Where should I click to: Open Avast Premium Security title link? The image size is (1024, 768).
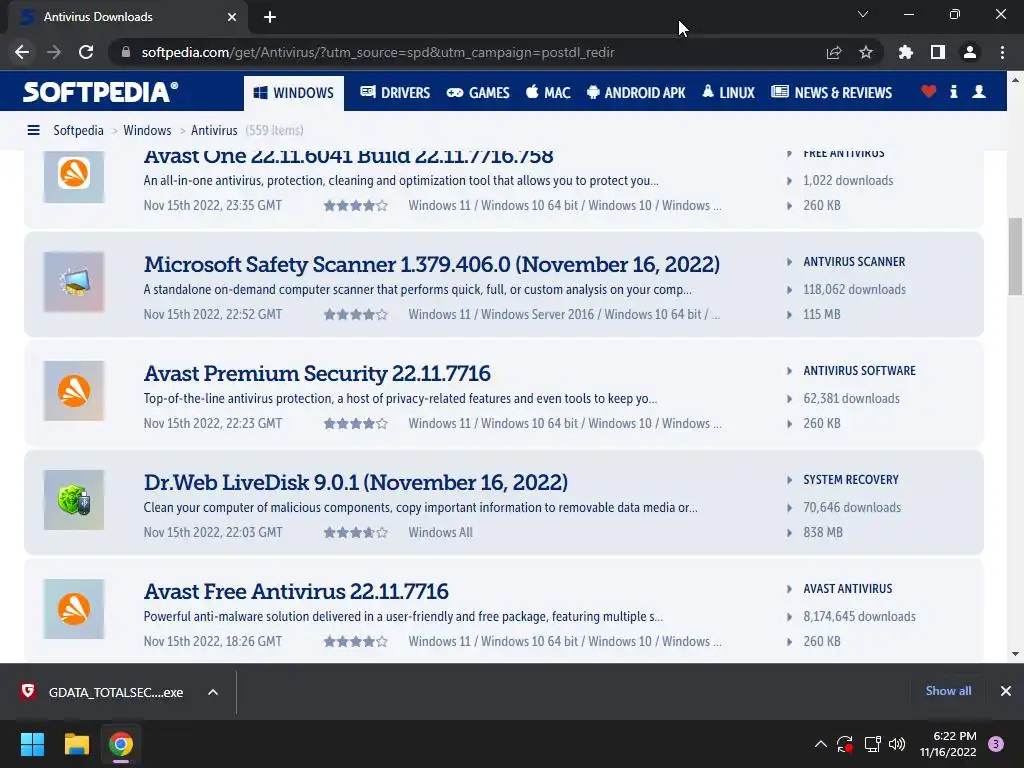point(317,374)
